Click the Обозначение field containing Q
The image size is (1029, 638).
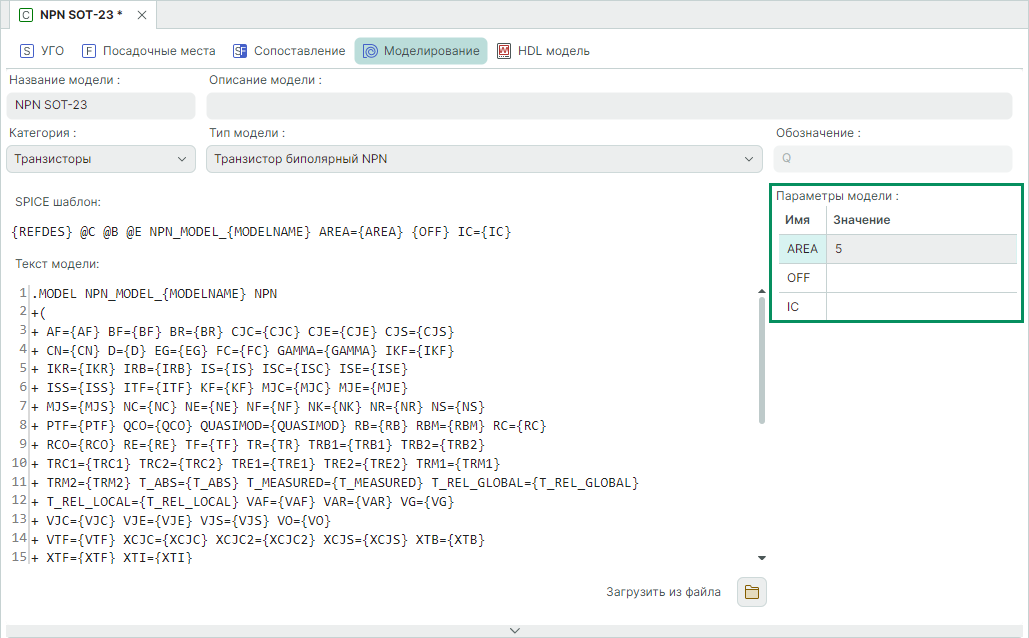pos(892,159)
